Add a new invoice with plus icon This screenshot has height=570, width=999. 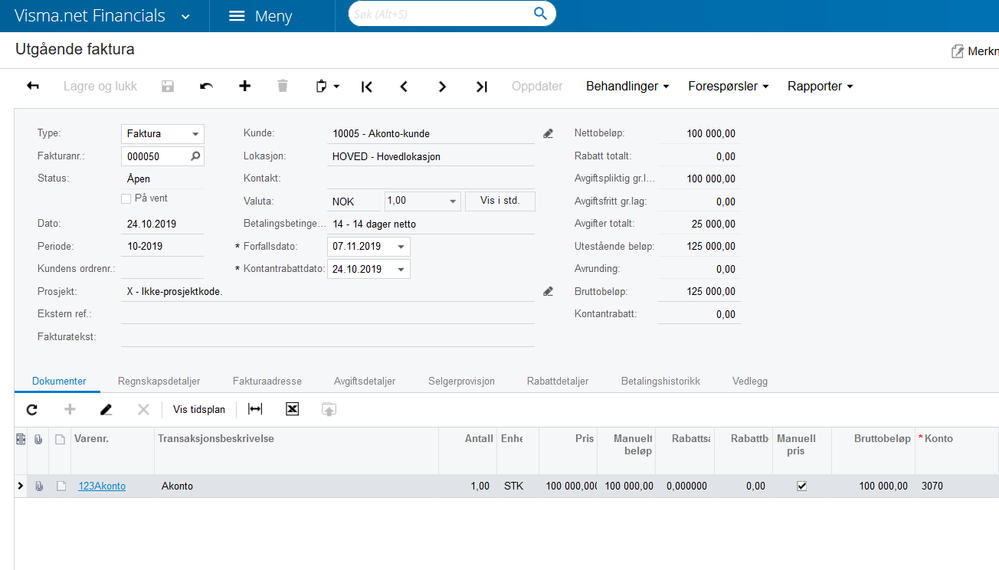point(245,86)
